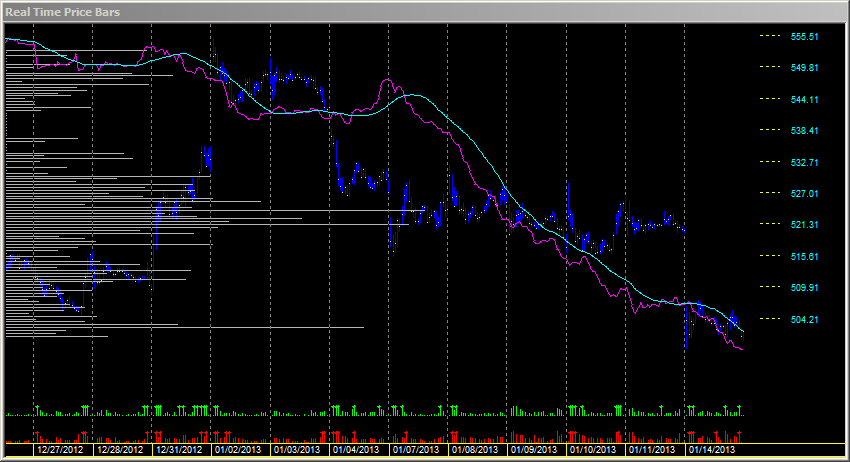The image size is (850, 462).
Task: Click the 01/04/2013 date label
Action: pos(356,450)
